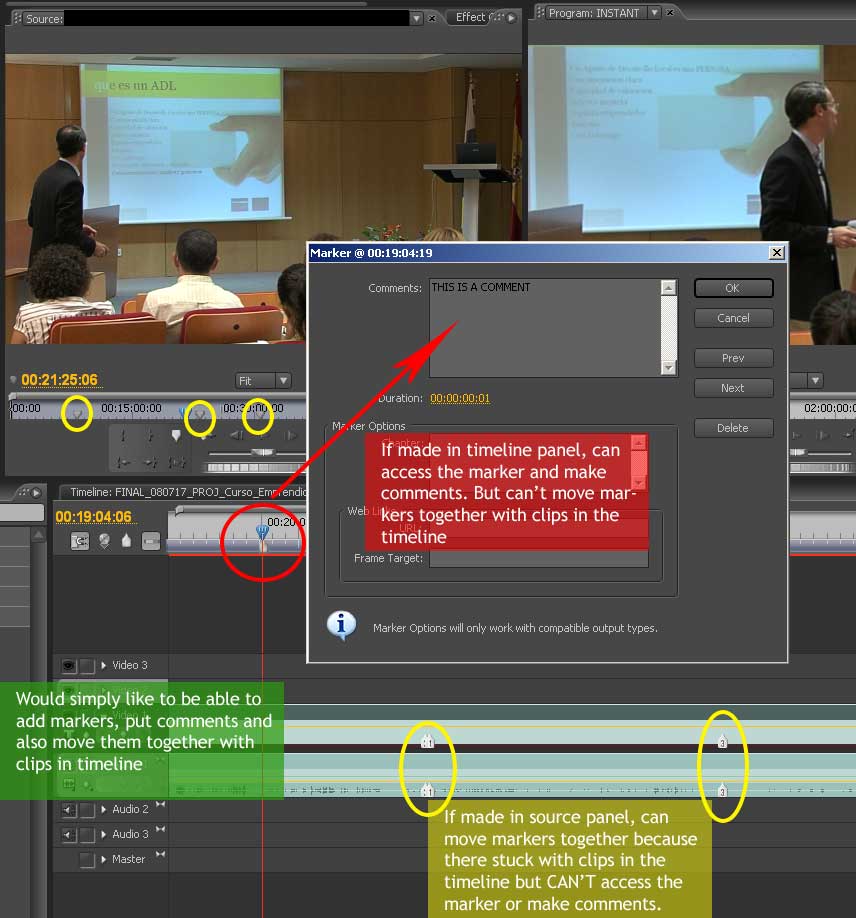The width and height of the screenshot is (856, 918).
Task: Toggle the Master track lock box
Action: 87,860
